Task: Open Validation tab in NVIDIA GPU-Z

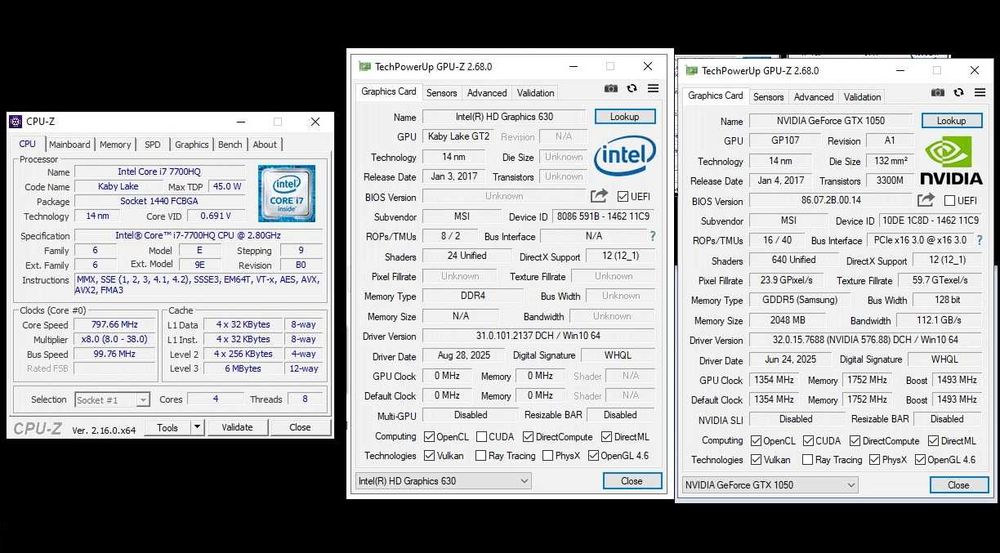Action: tap(862, 97)
